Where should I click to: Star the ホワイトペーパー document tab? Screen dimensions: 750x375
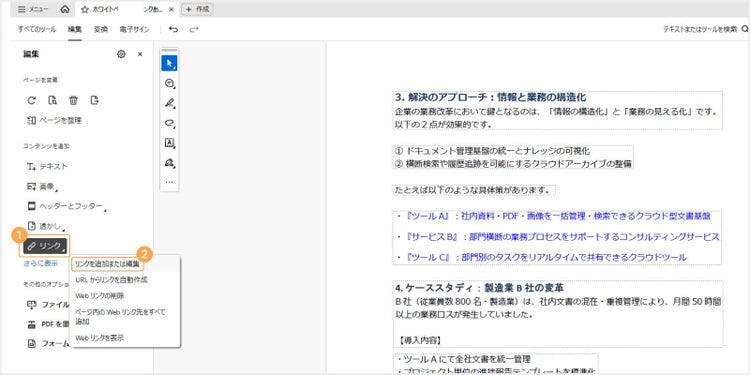(85, 9)
